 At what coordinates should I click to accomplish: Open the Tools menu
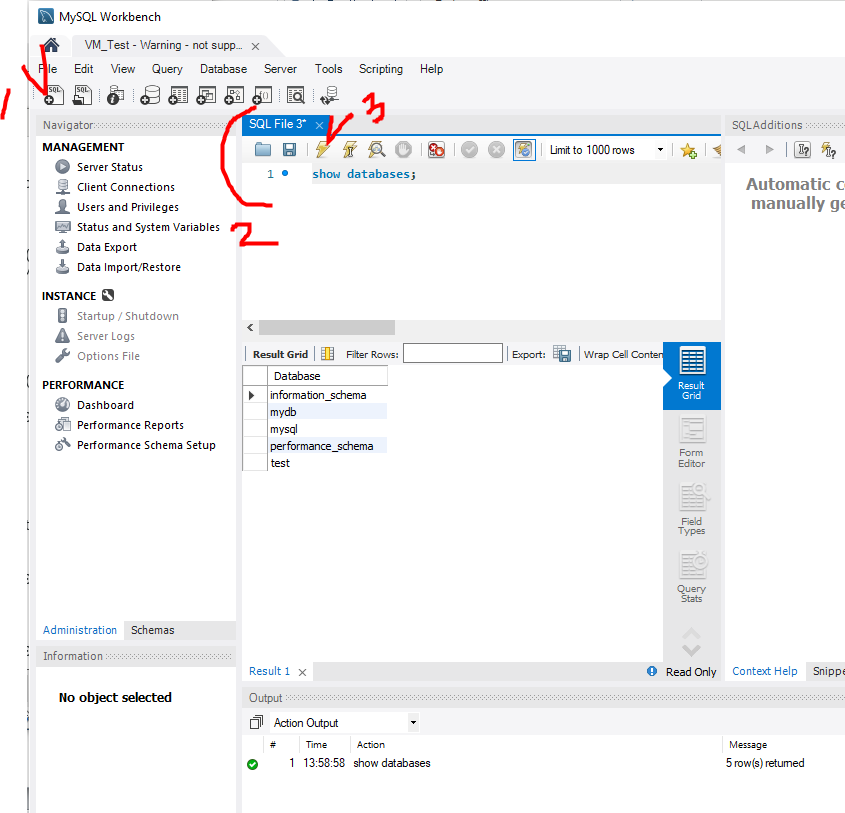pos(328,69)
